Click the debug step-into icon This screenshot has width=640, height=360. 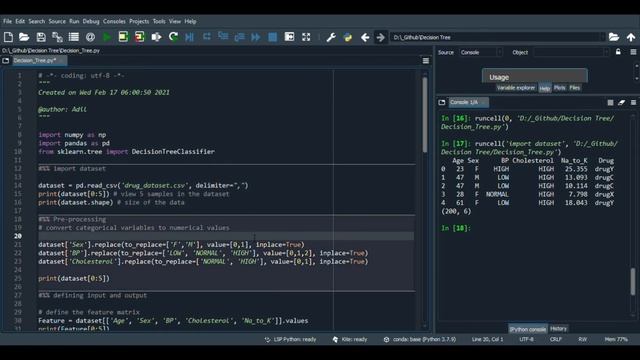tap(223, 37)
